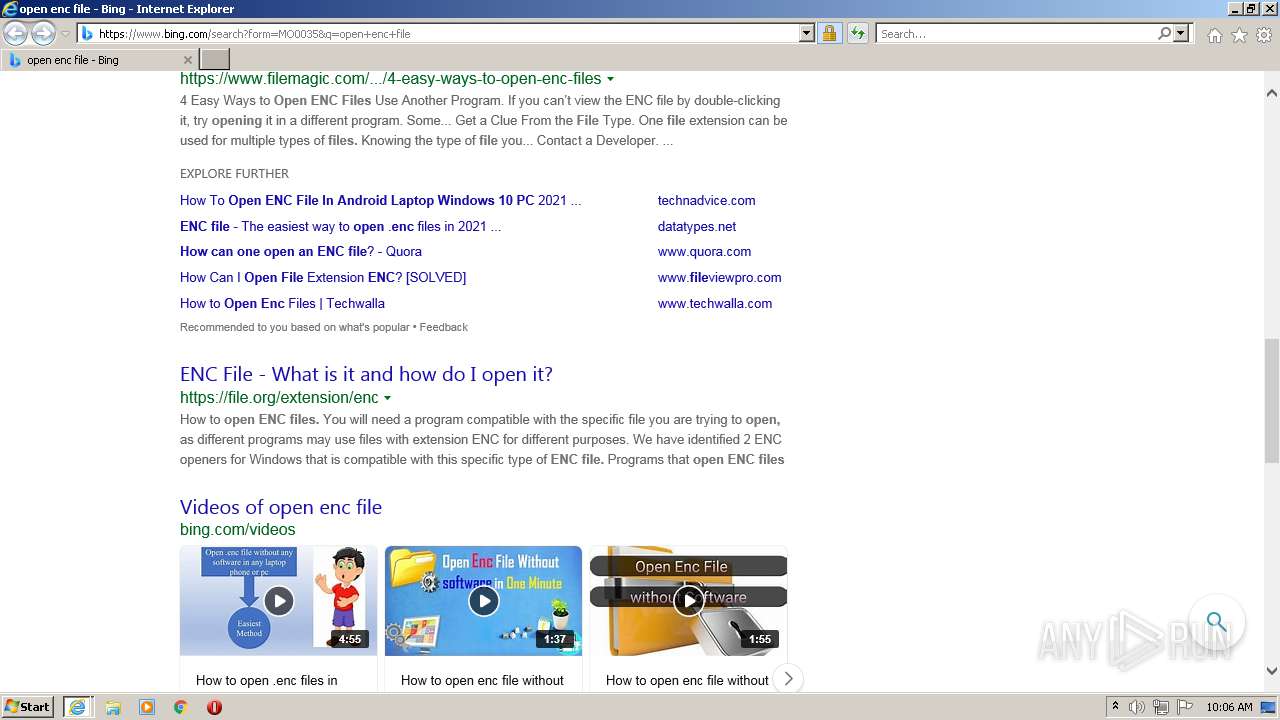Close the 'open enc file - Bing' tab
Image resolution: width=1280 pixels, height=720 pixels.
(x=188, y=60)
